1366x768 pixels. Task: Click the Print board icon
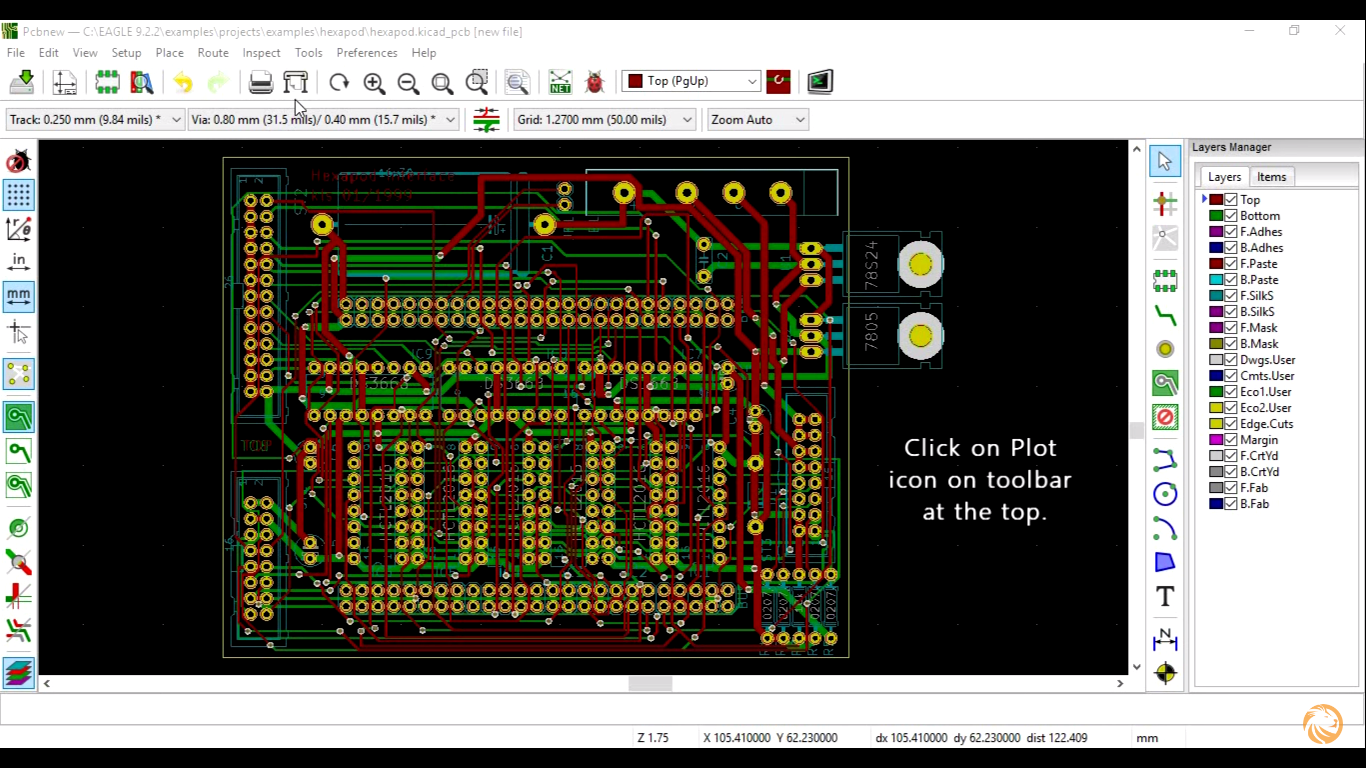click(x=260, y=82)
